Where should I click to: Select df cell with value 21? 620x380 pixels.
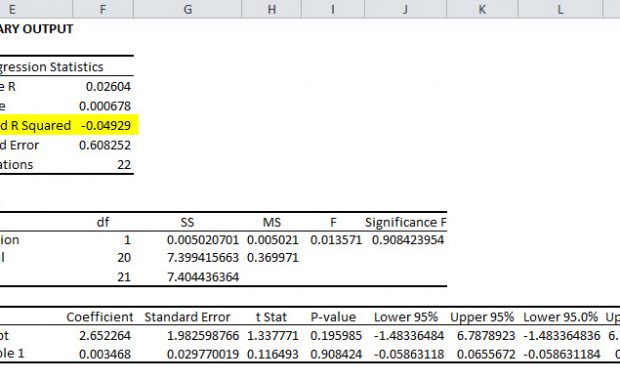click(x=124, y=277)
